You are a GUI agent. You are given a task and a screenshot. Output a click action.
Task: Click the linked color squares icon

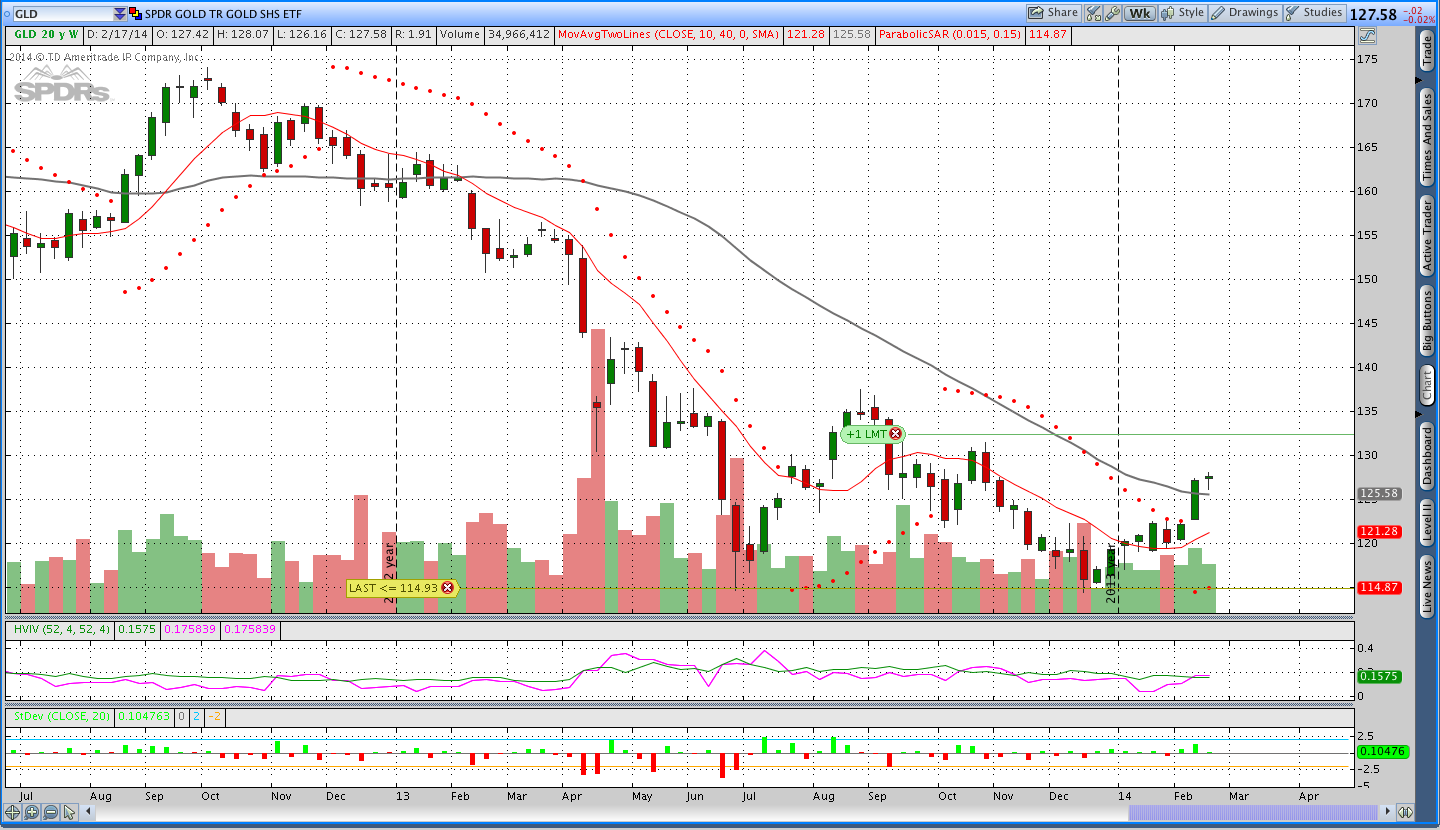(x=135, y=14)
